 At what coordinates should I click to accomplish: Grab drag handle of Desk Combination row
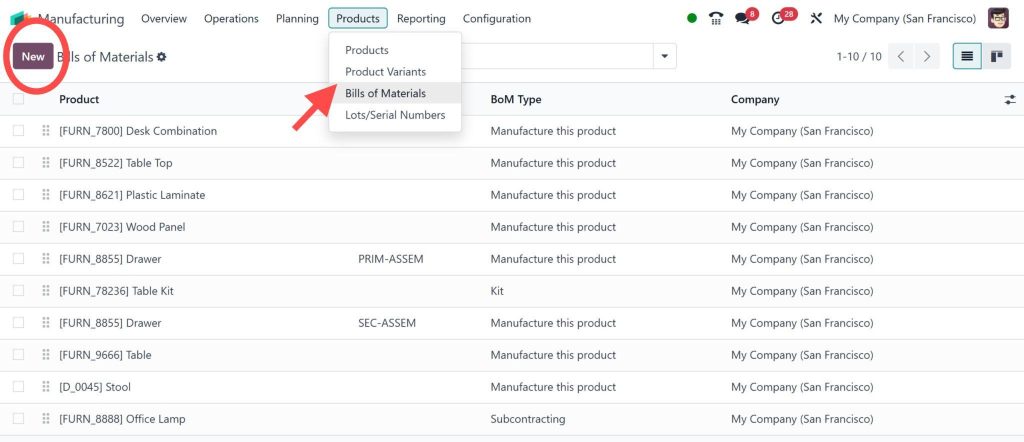click(x=46, y=131)
